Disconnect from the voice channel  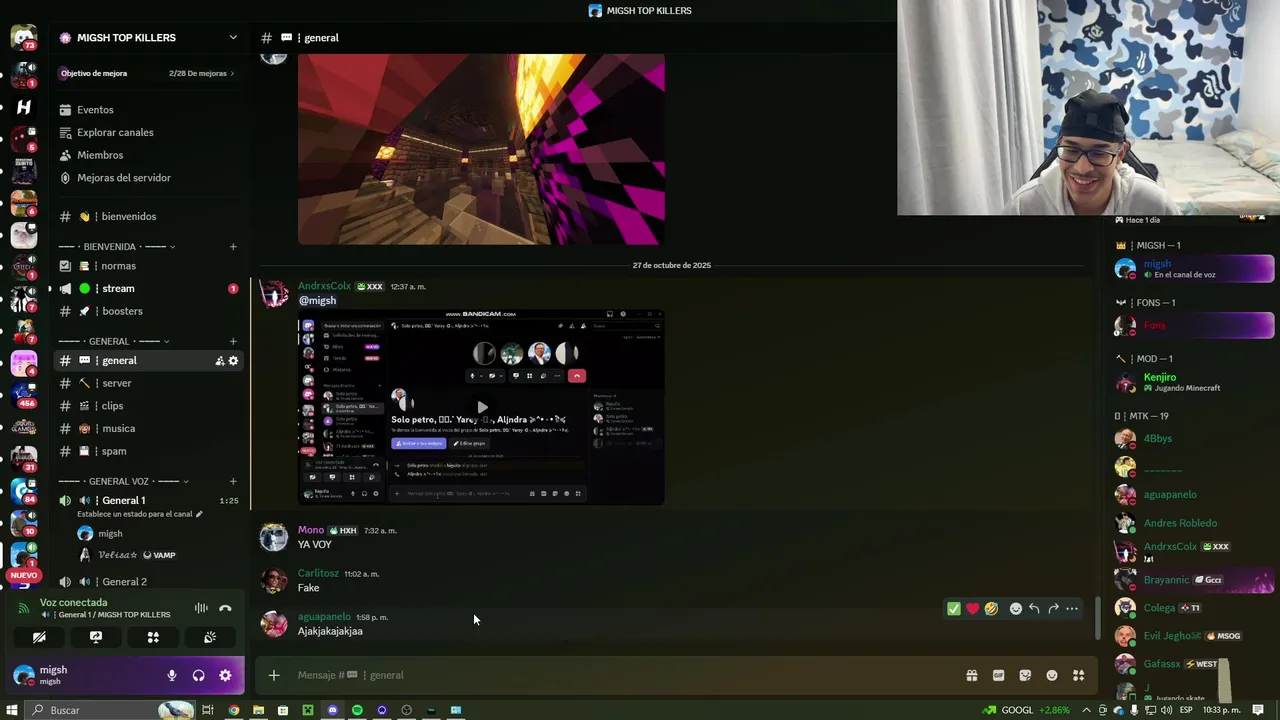coord(225,608)
